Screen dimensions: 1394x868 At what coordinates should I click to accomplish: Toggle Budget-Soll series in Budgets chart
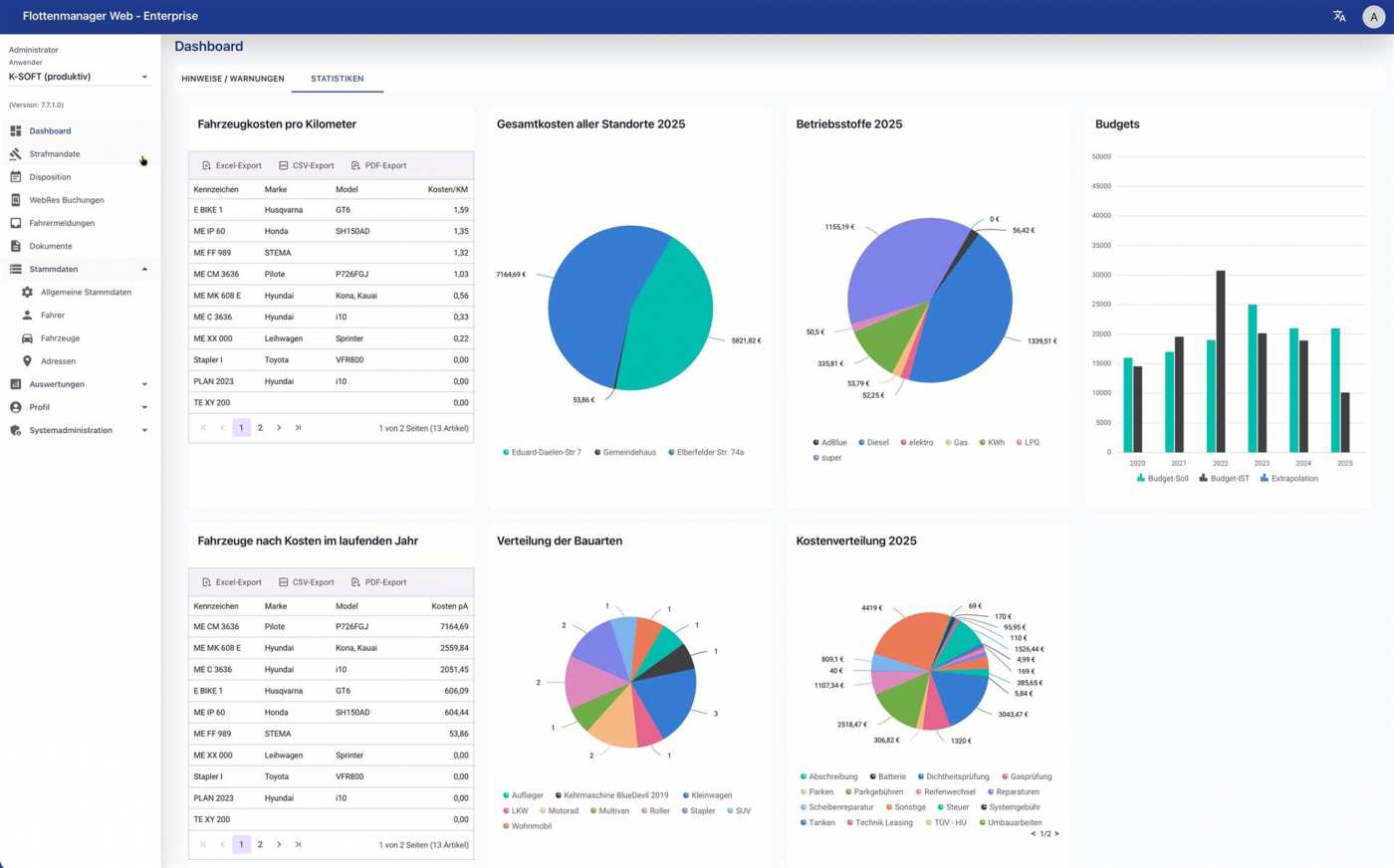[x=1161, y=479]
